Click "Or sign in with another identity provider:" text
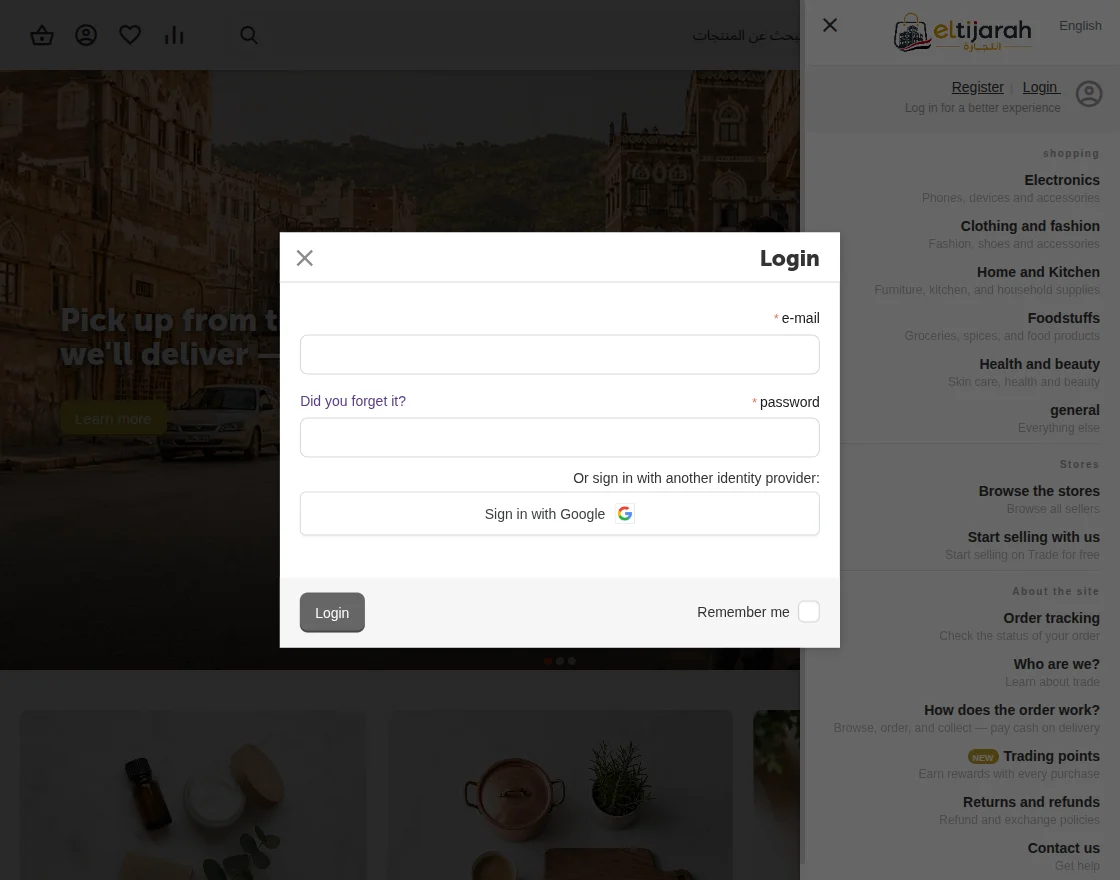The image size is (1120, 880). click(696, 478)
